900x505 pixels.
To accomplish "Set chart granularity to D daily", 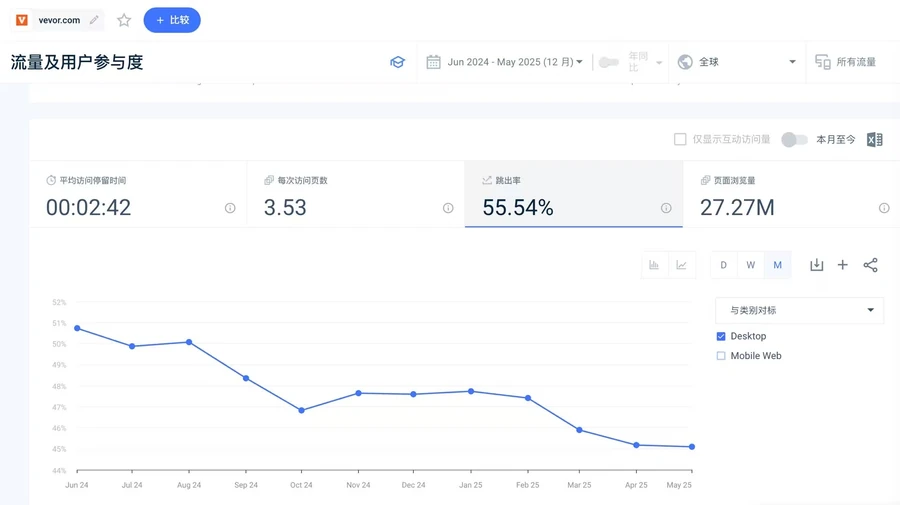I will coord(723,265).
